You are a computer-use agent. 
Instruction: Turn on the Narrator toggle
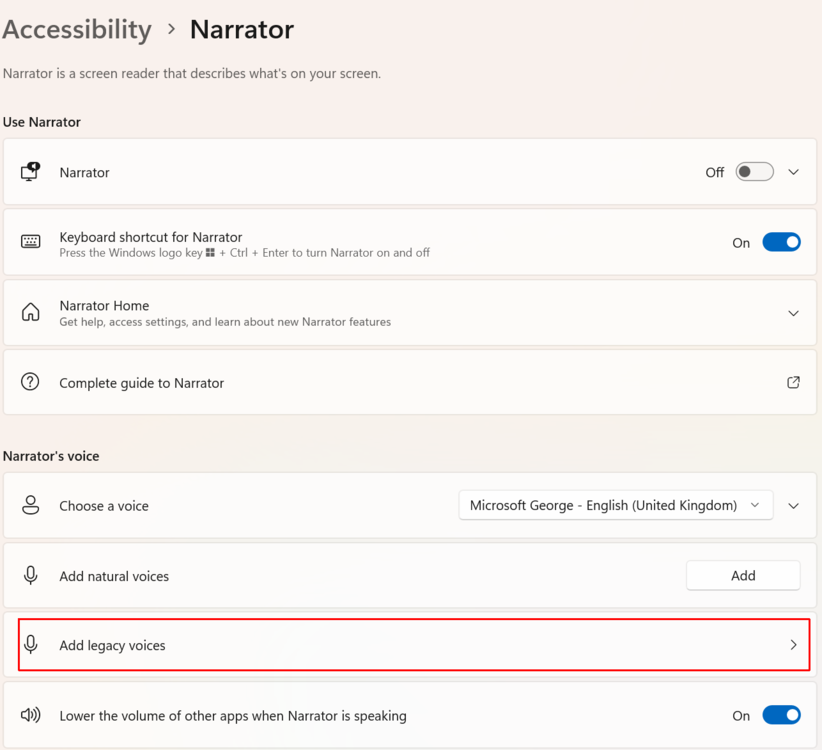point(754,172)
